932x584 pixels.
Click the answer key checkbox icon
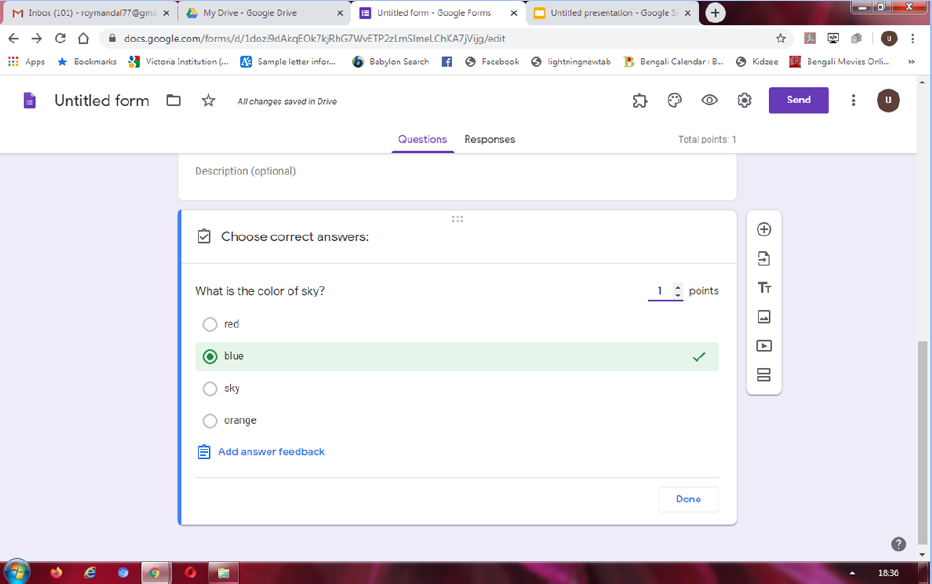tap(204, 236)
